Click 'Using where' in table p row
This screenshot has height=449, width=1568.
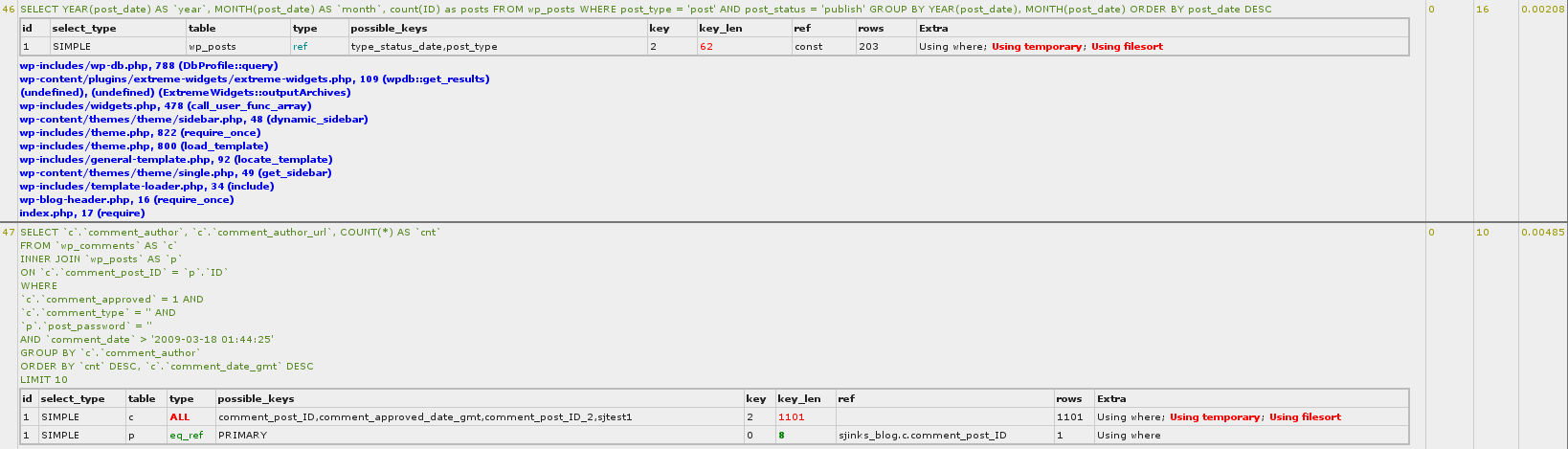[1129, 436]
